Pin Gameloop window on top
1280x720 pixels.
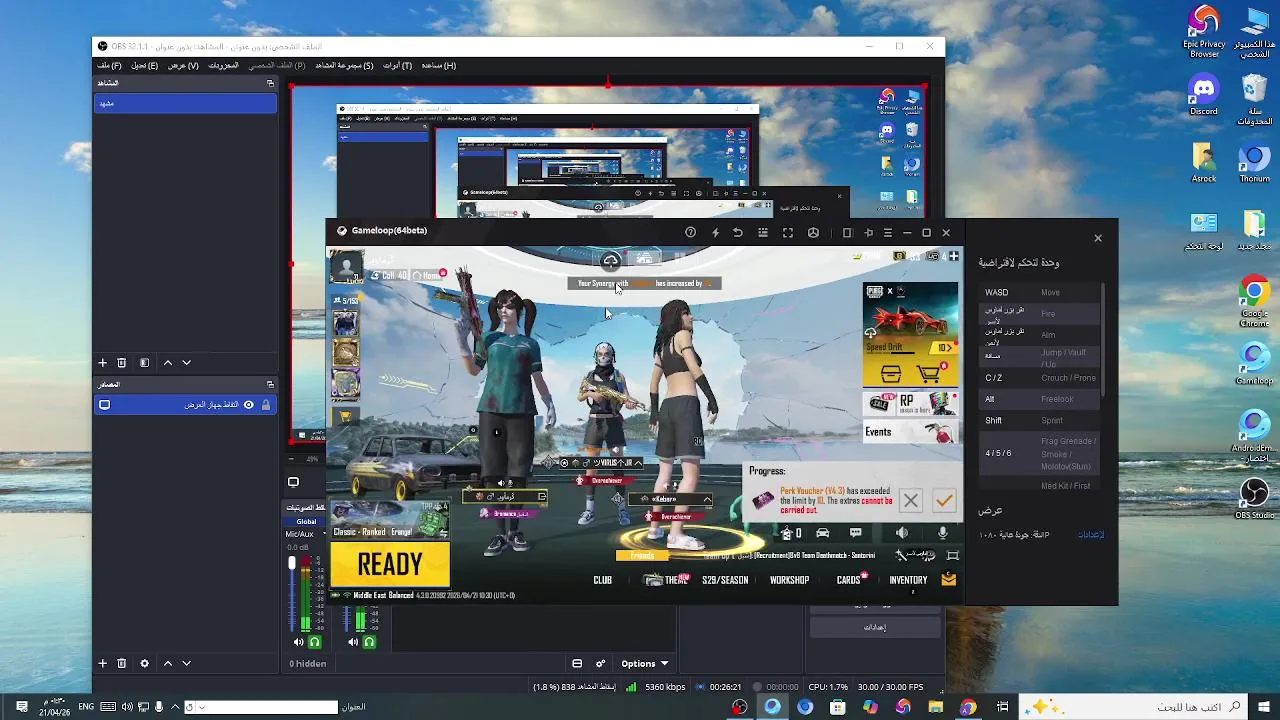pyautogui.click(x=868, y=232)
